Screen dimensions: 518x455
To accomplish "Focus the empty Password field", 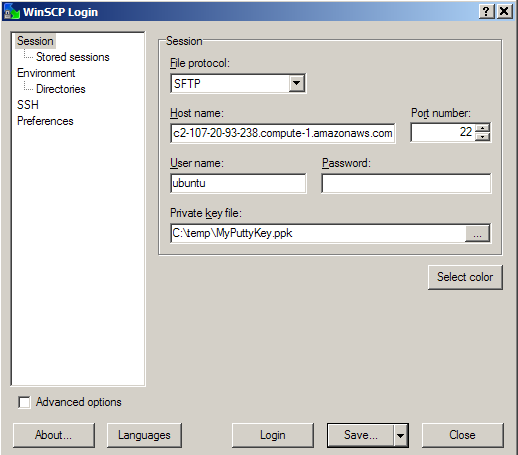I will coord(406,183).
